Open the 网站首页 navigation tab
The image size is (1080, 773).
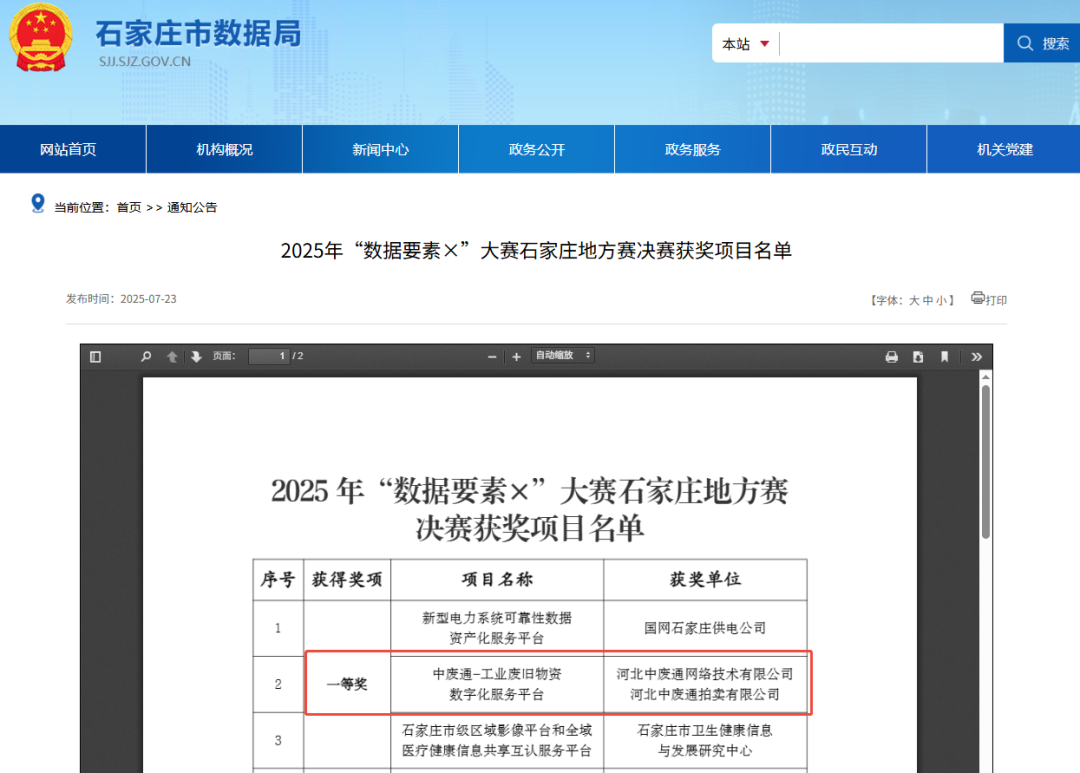68,150
